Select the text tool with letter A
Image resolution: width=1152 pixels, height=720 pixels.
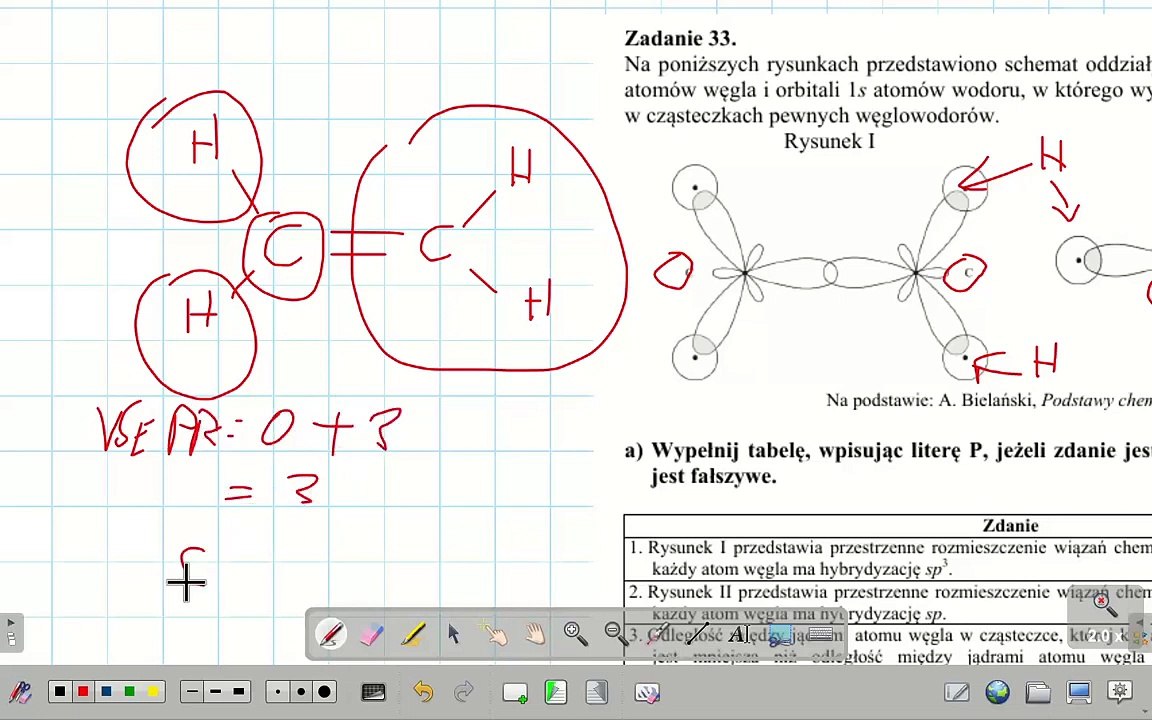click(738, 633)
